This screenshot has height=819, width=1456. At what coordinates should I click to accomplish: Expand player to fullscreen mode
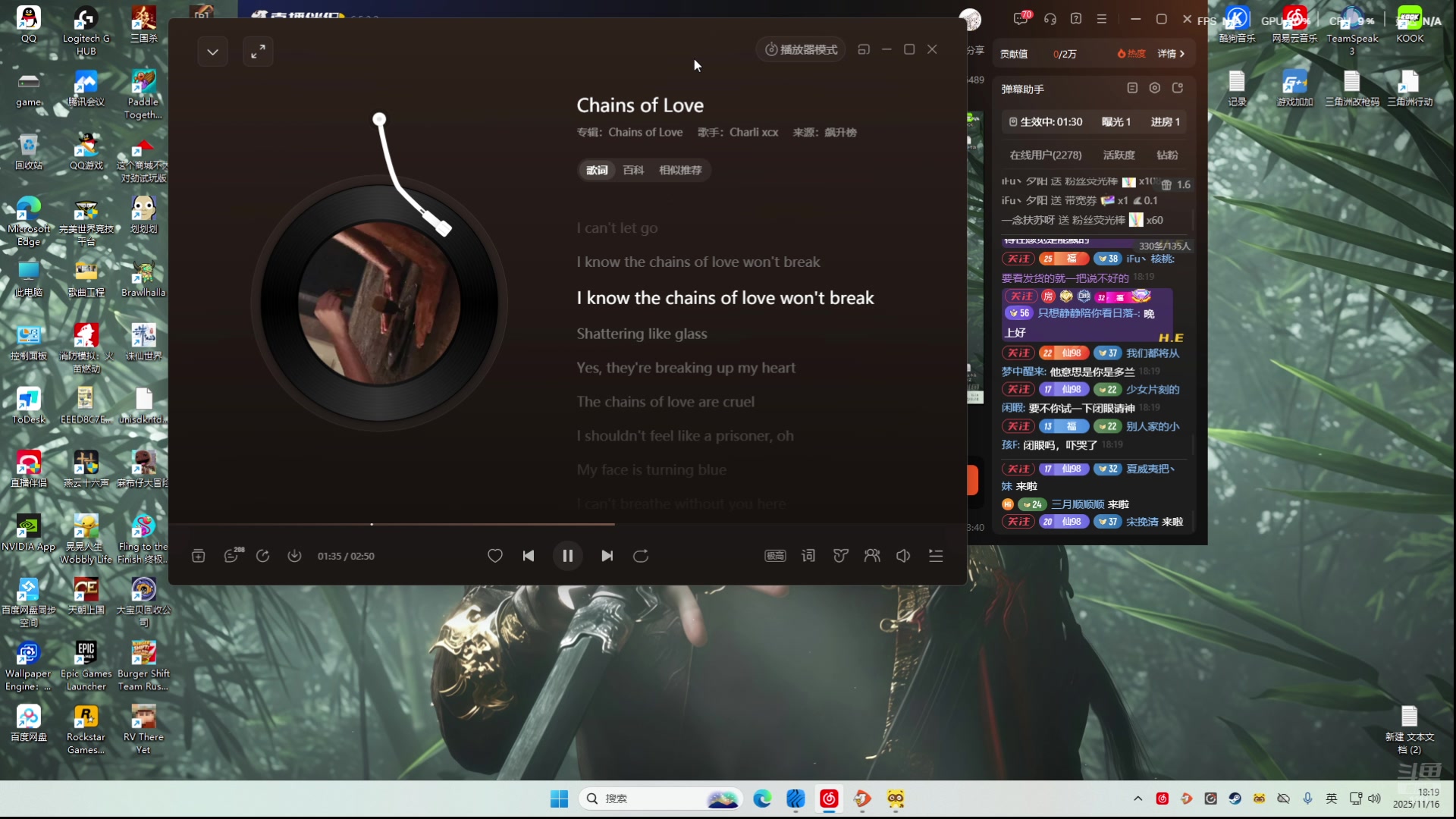[258, 52]
